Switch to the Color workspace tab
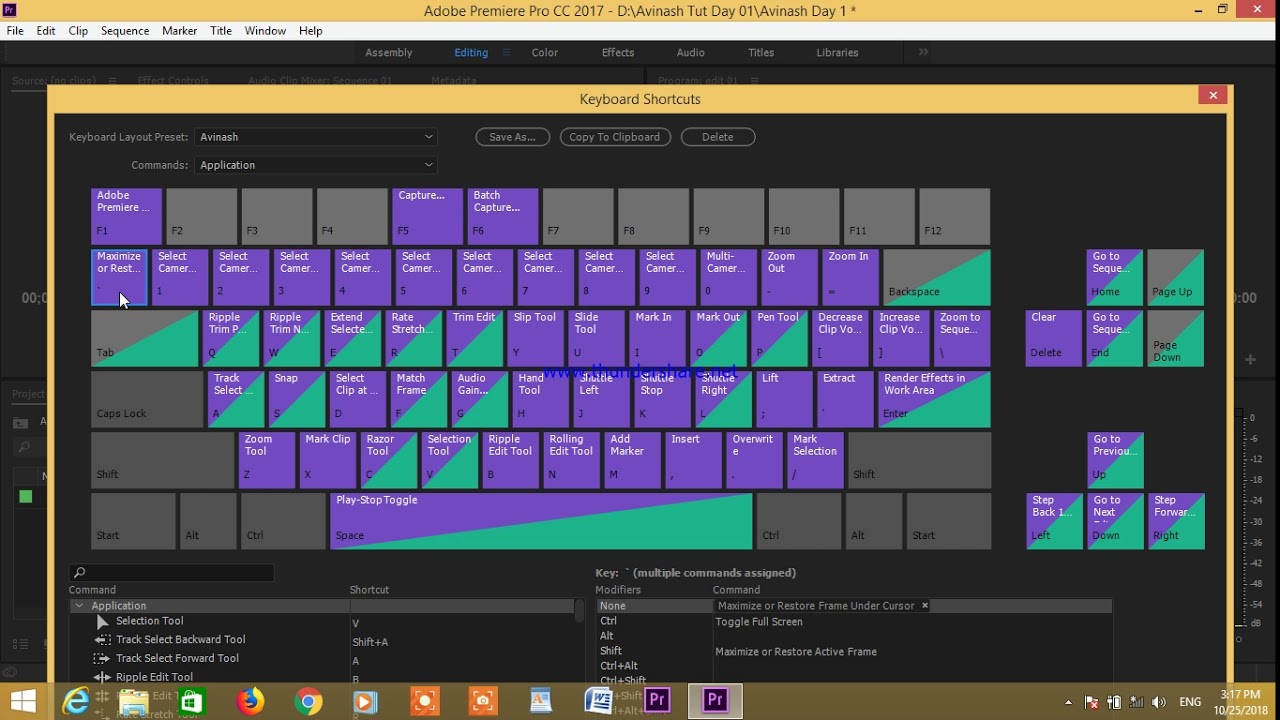The height and width of the screenshot is (720, 1280). click(545, 53)
